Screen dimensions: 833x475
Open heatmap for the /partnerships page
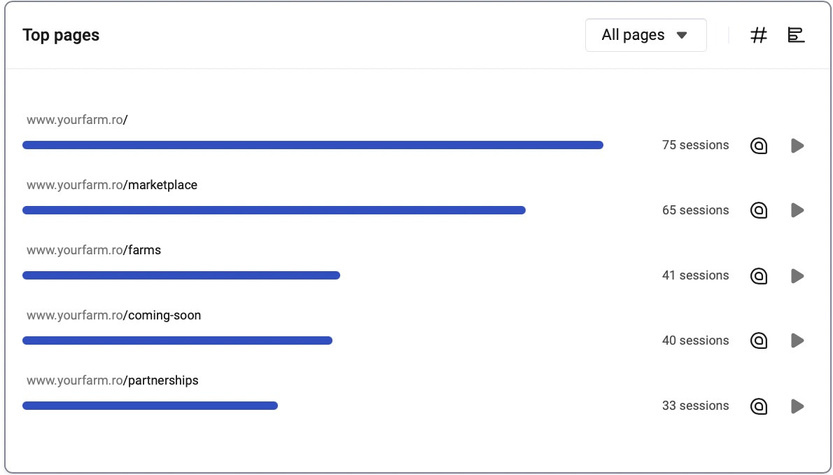pos(759,406)
